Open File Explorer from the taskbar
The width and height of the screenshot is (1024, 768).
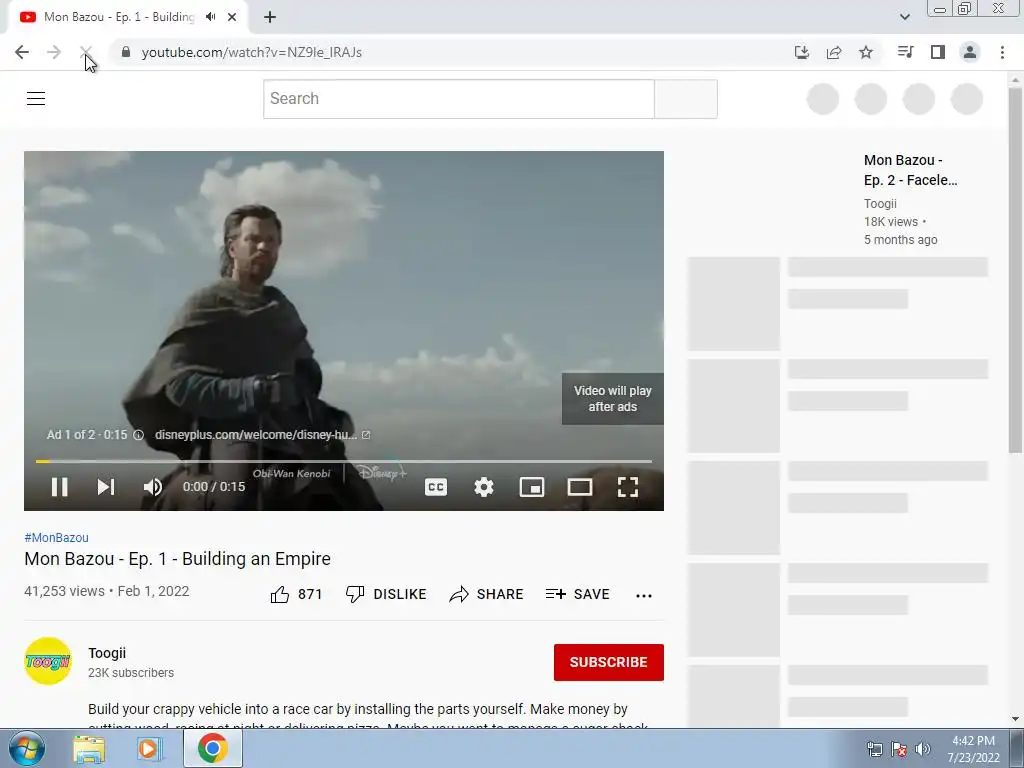pos(88,749)
